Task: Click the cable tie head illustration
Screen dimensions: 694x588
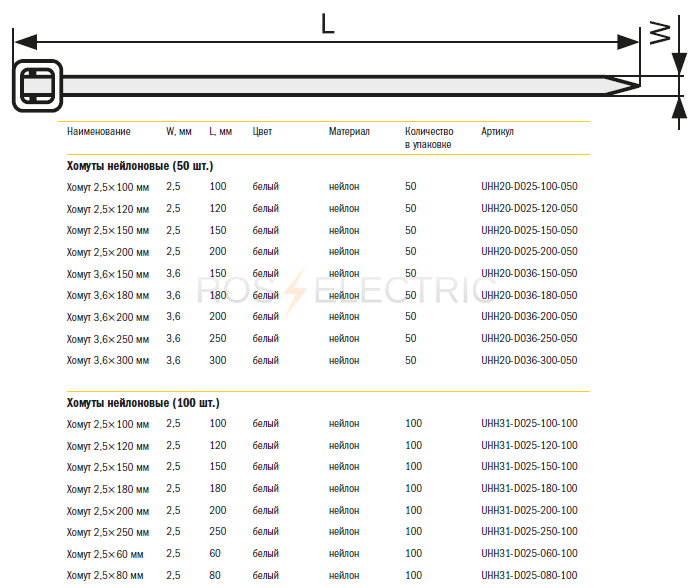Action: pos(38,86)
